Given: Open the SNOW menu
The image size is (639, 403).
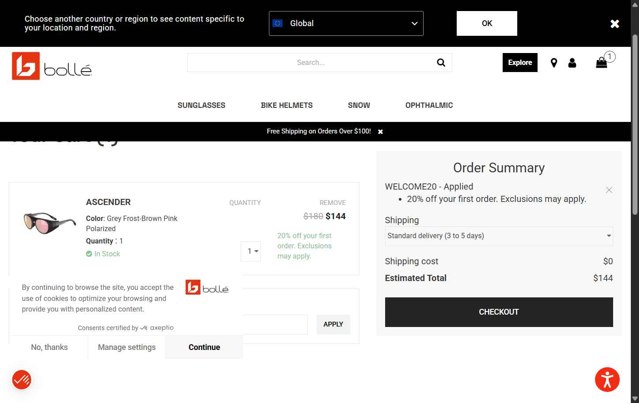Looking at the screenshot, I should pos(359,105).
